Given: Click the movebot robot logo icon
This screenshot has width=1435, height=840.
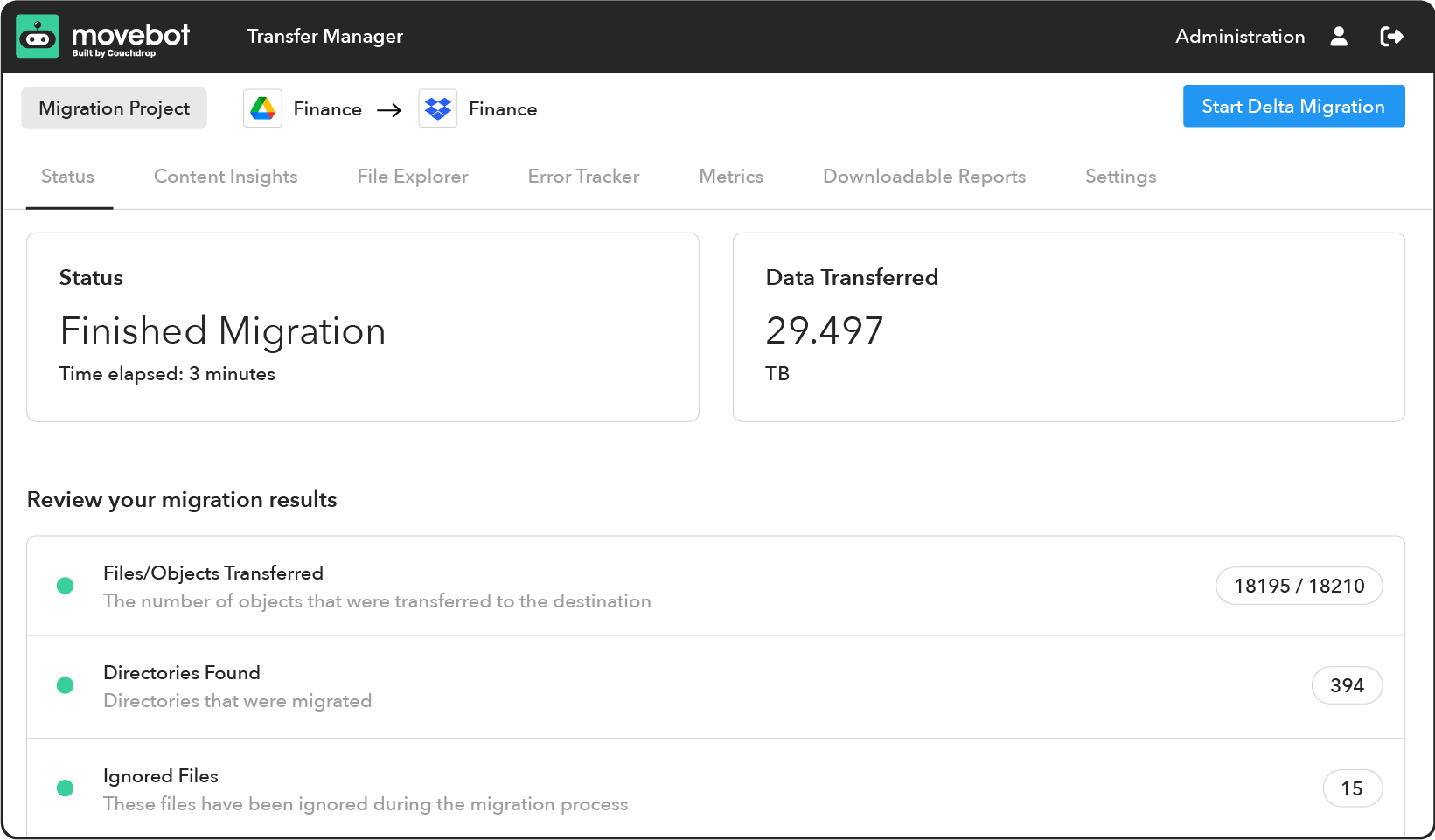Looking at the screenshot, I should pos(38,37).
